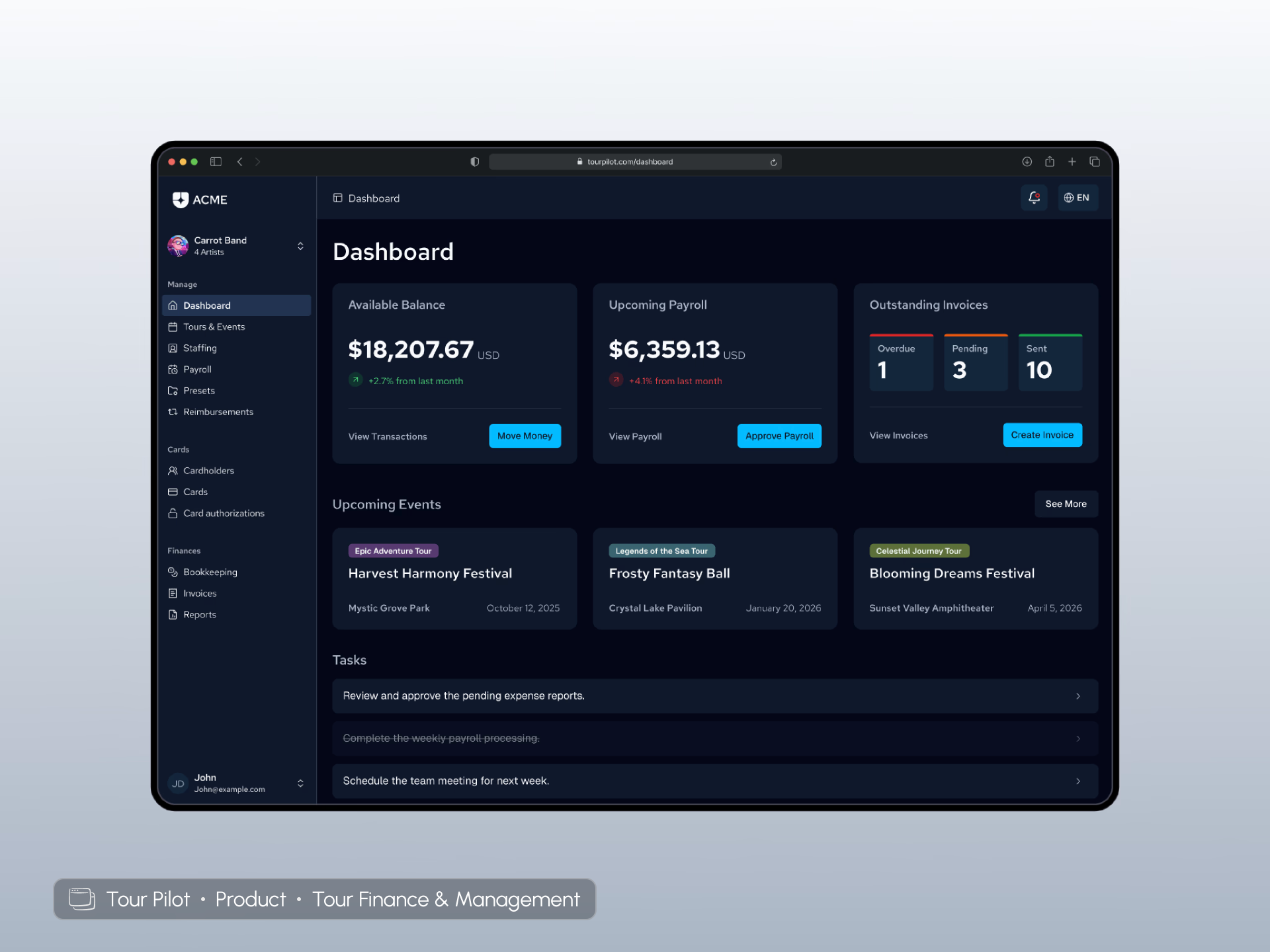Click the notification bell icon
The width and height of the screenshot is (1270, 952).
tap(1034, 198)
